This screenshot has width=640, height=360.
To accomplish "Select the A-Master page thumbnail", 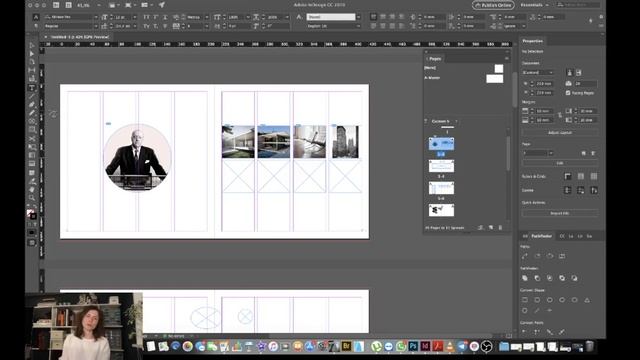I will 494,79.
